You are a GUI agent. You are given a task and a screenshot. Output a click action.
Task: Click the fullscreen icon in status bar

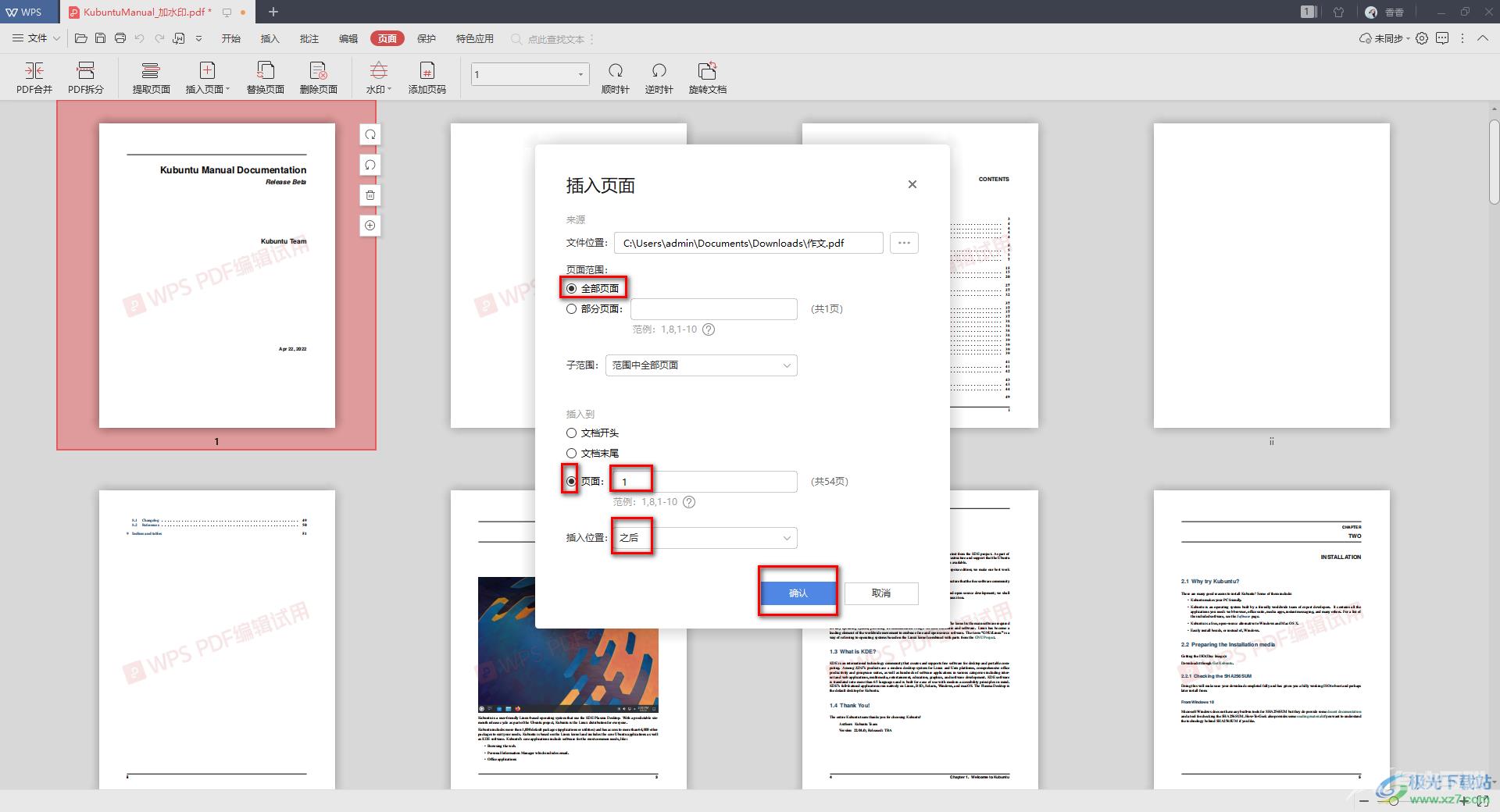pyautogui.click(x=1483, y=802)
